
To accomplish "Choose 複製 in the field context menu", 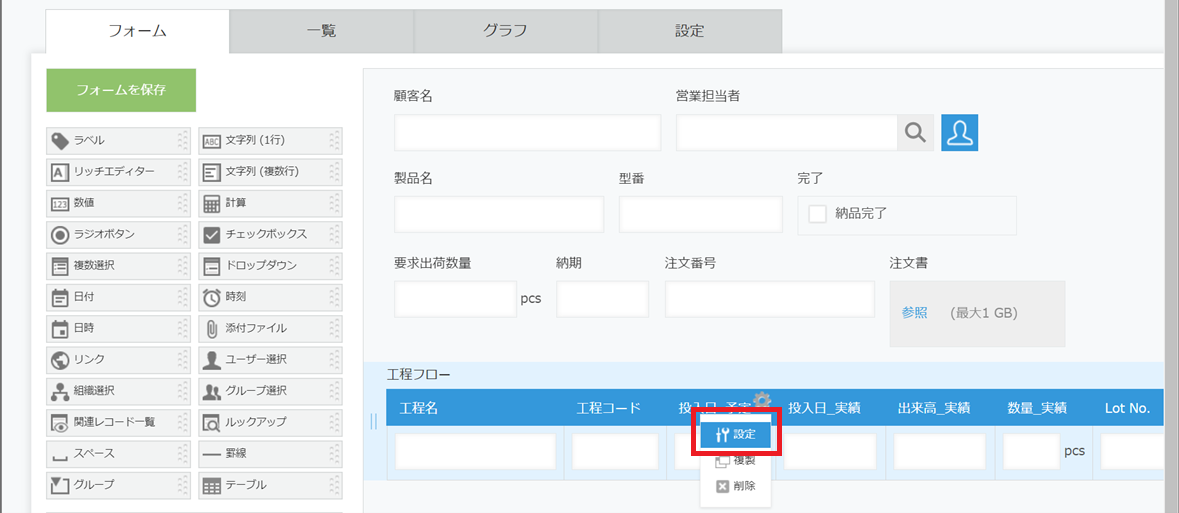I will [735, 460].
